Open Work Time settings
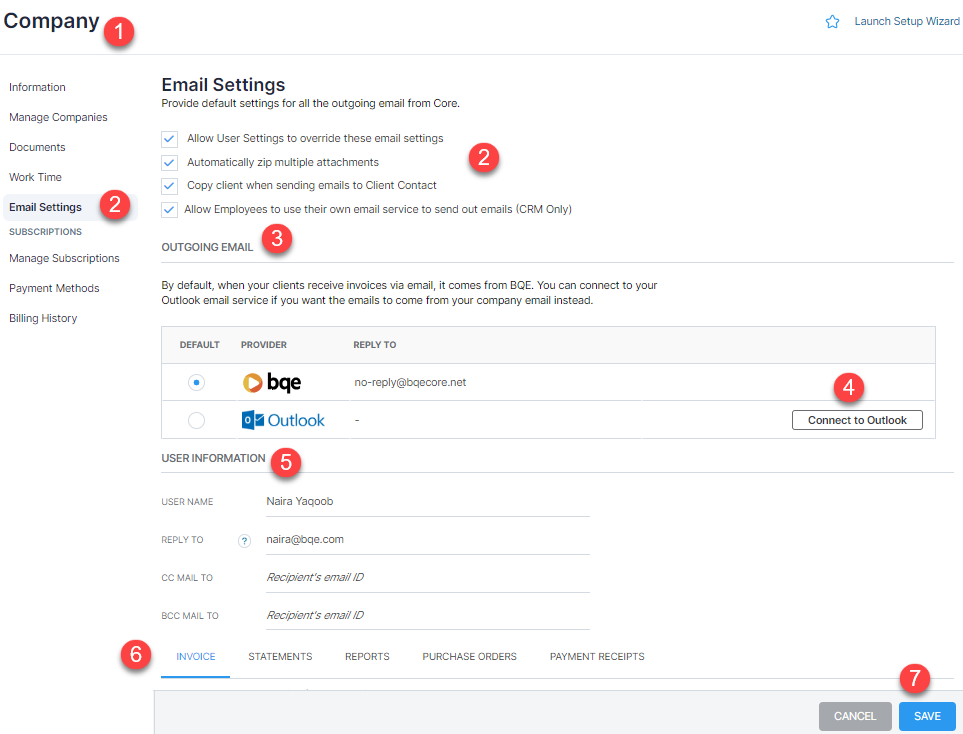The image size is (963, 734). pos(36,177)
